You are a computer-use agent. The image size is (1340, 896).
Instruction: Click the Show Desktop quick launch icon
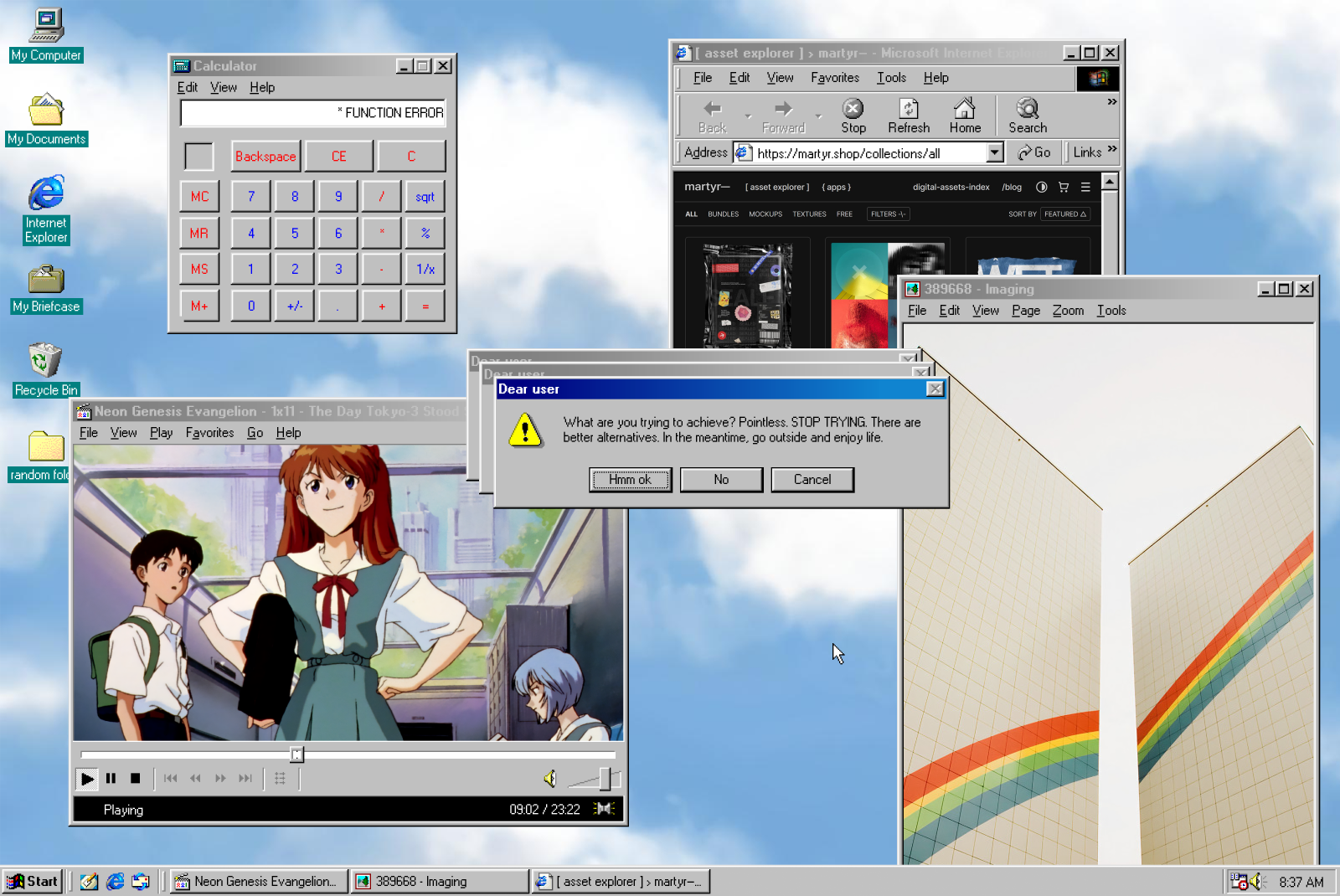click(x=90, y=881)
